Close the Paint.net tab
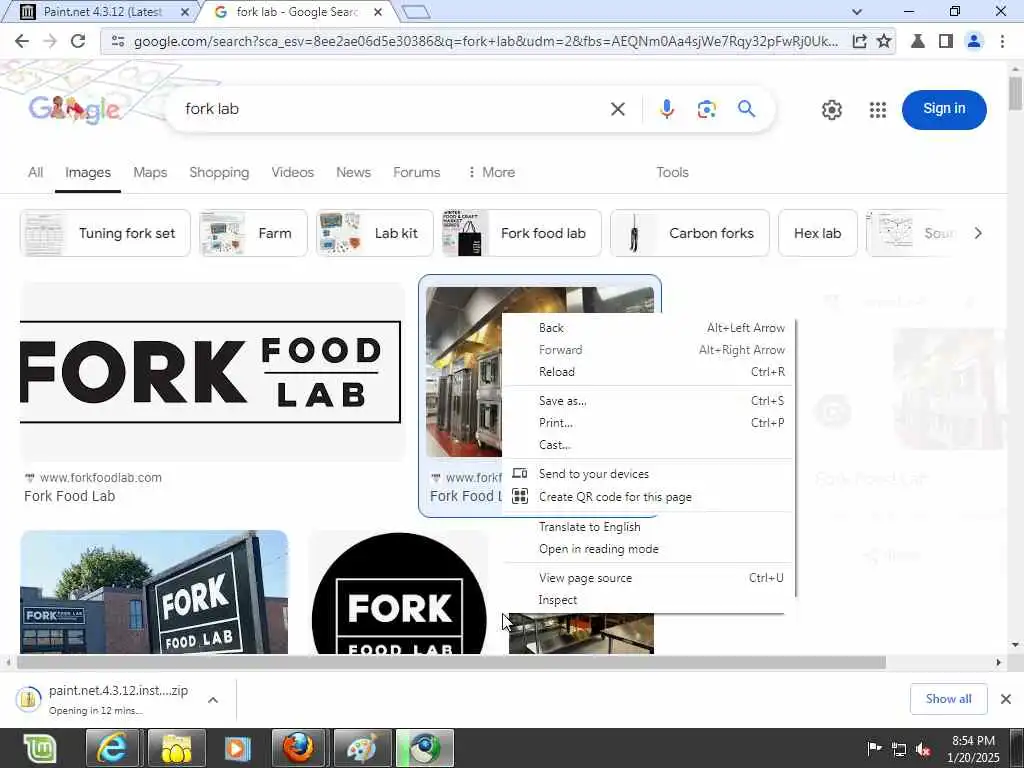Viewport: 1024px width, 768px height. [x=185, y=12]
